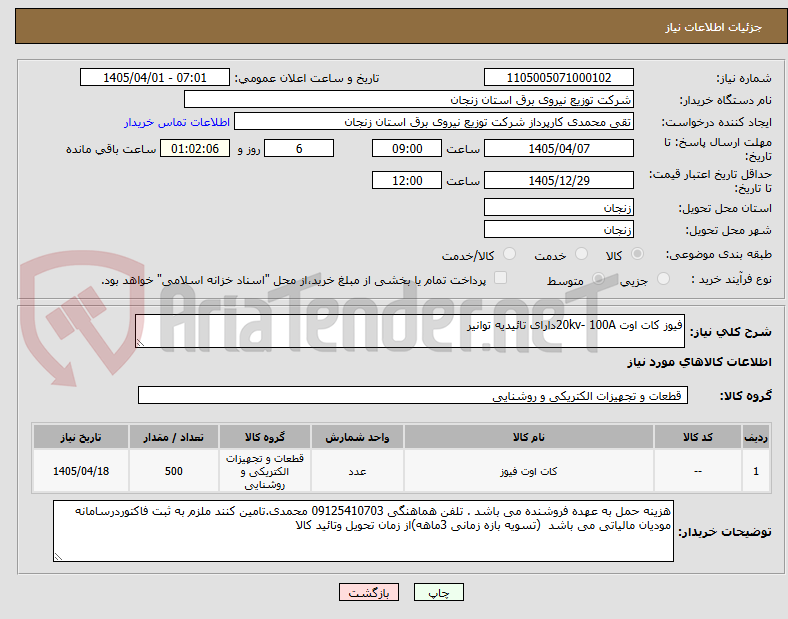Click the ردیف column header
The height and width of the screenshot is (619, 788).
[x=756, y=437]
